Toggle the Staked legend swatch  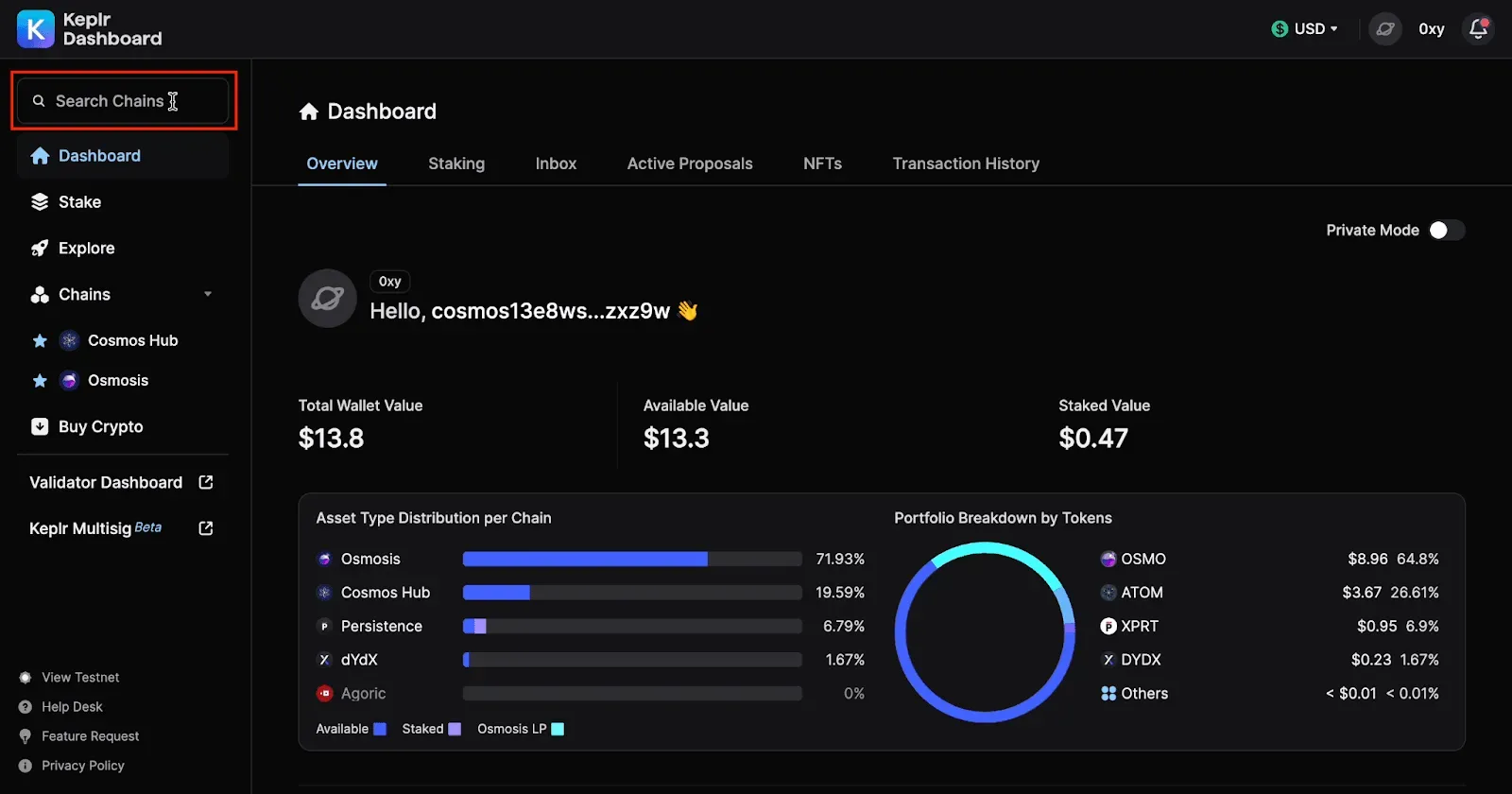click(455, 729)
